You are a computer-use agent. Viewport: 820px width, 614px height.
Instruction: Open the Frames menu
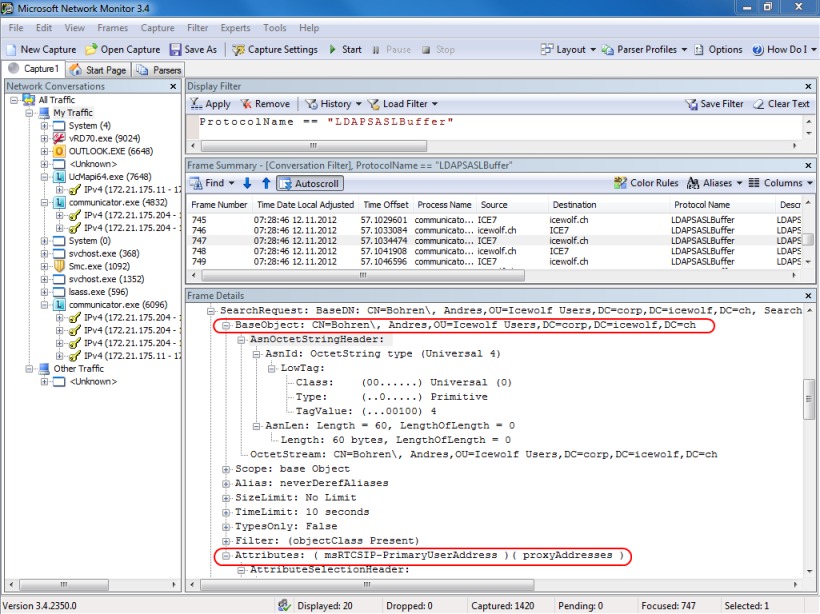tap(112, 28)
